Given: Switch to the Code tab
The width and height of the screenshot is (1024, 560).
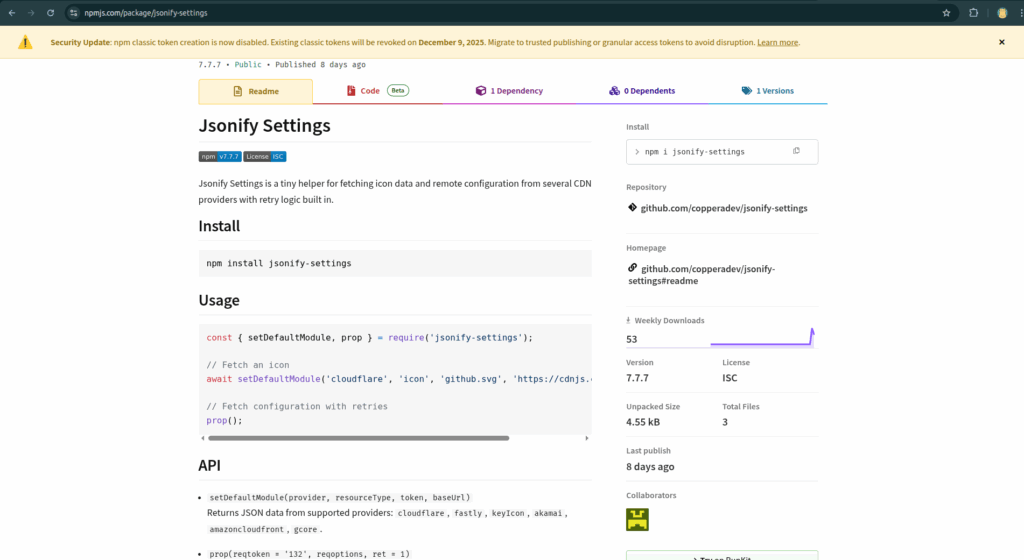Looking at the screenshot, I should coord(369,91).
